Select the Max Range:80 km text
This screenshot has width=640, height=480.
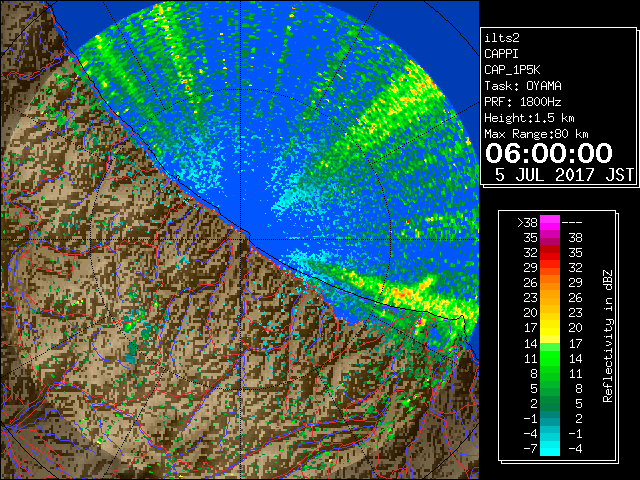pyautogui.click(x=536, y=134)
